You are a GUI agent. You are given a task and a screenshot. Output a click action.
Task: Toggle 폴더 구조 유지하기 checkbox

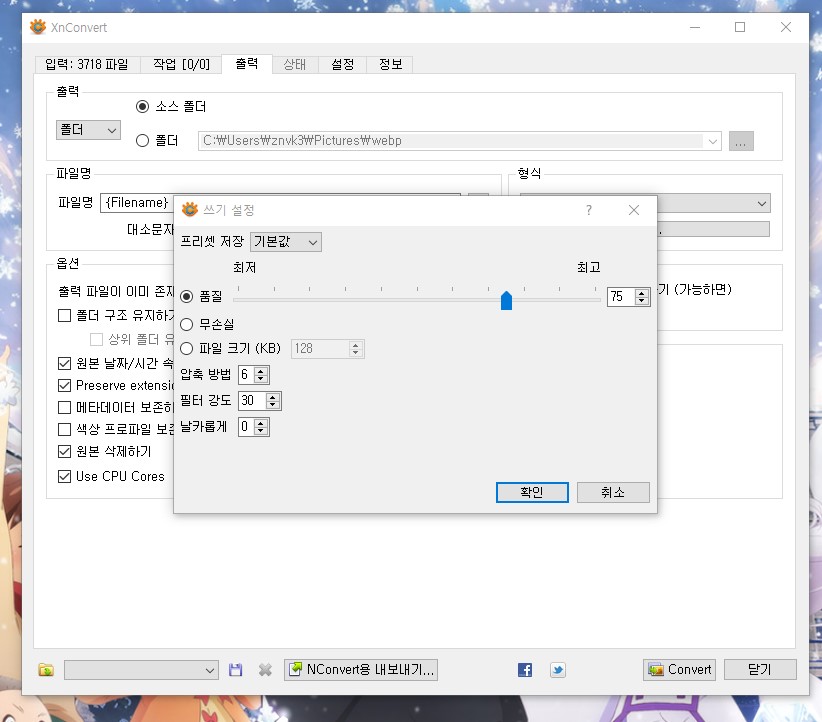pyautogui.click(x=64, y=316)
